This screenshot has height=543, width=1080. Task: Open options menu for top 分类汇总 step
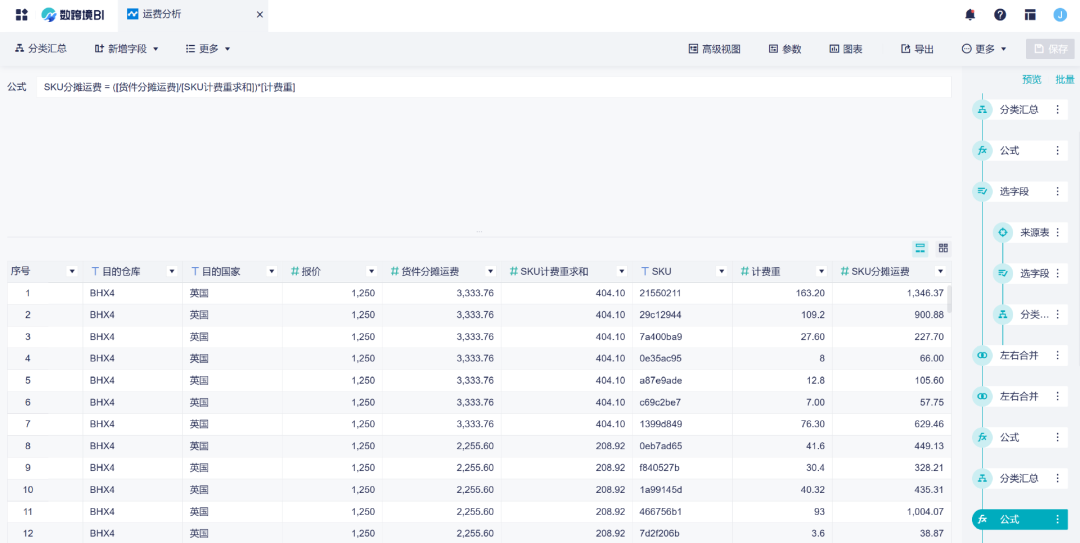[1057, 110]
